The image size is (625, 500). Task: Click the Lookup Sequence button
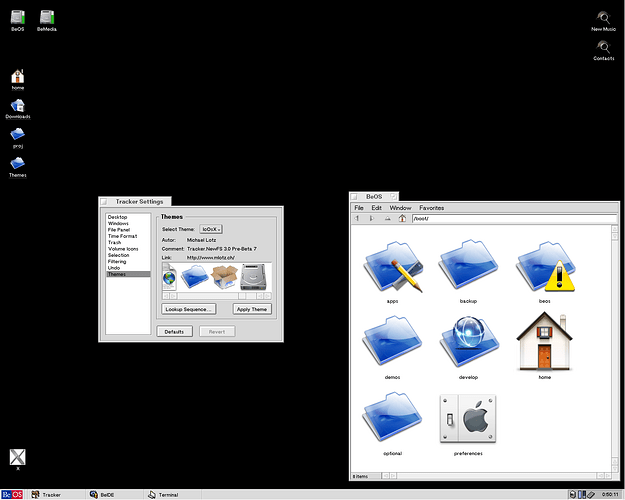(189, 309)
